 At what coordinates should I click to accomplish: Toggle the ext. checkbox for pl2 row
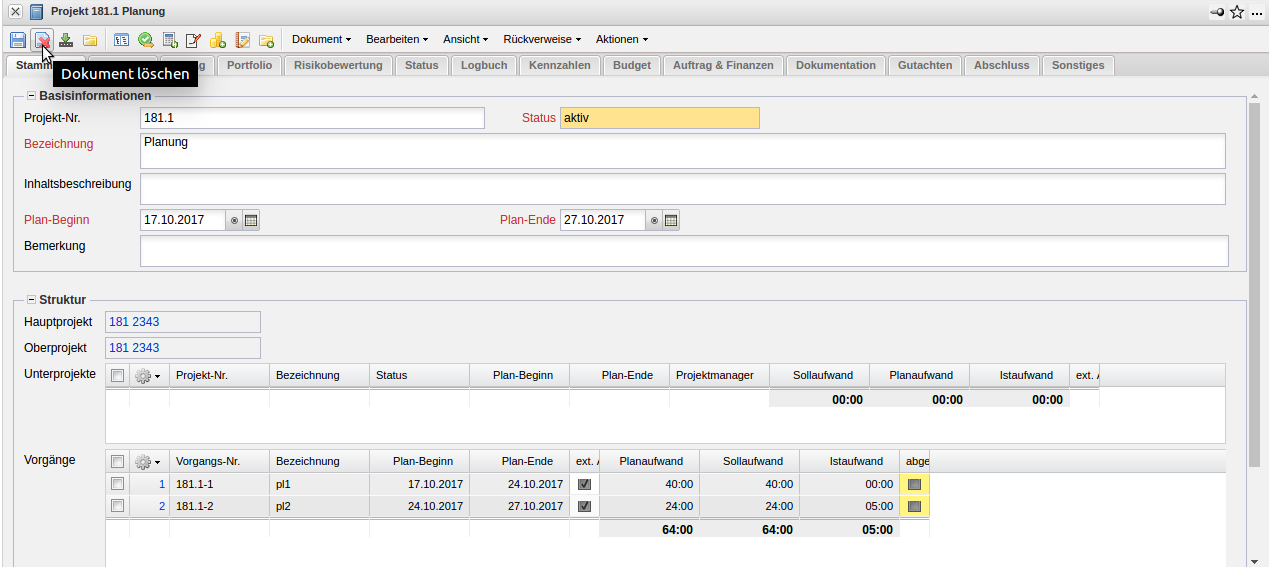pyautogui.click(x=585, y=506)
